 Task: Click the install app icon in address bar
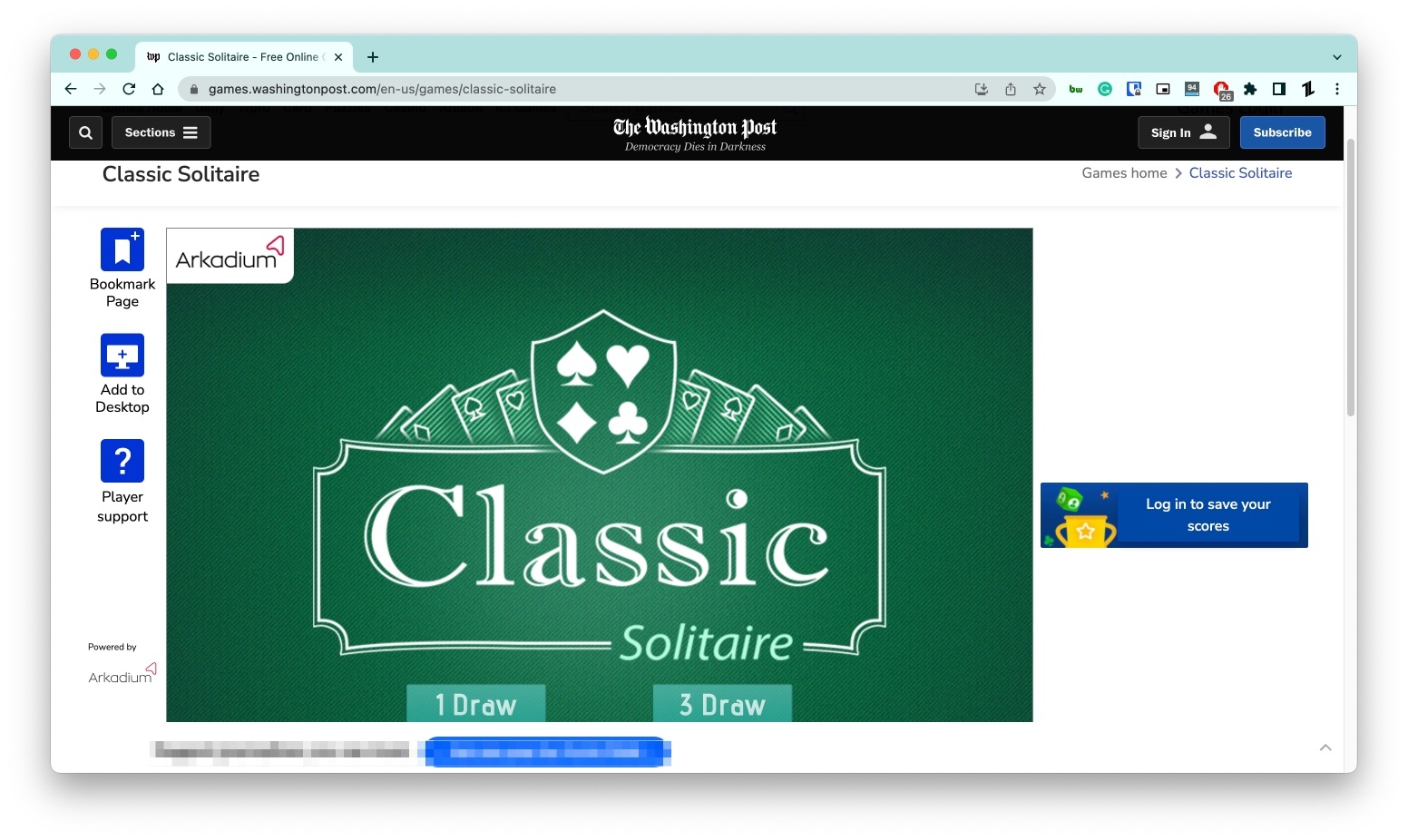[982, 89]
